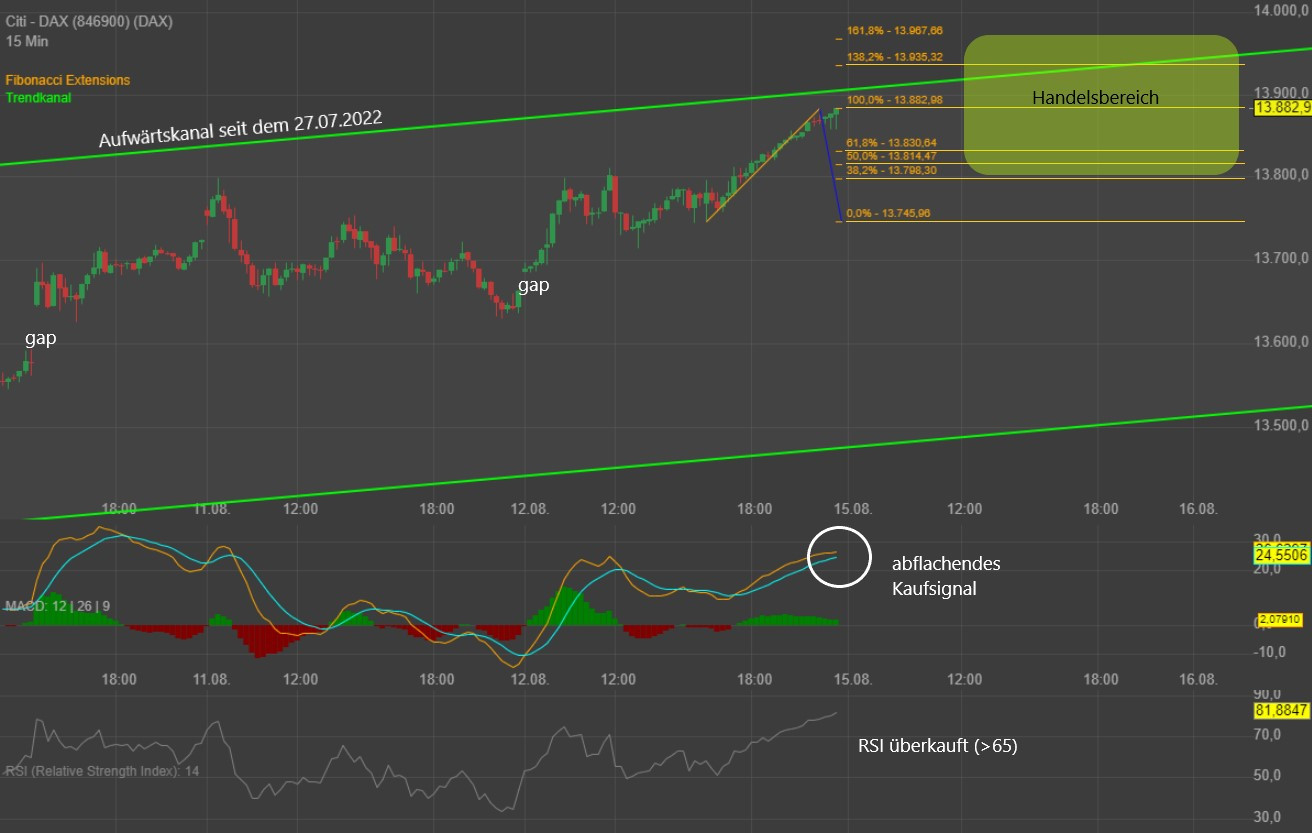Image resolution: width=1312 pixels, height=833 pixels.
Task: Toggle the Fibonacci Extensions legend entry
Action: [67, 80]
